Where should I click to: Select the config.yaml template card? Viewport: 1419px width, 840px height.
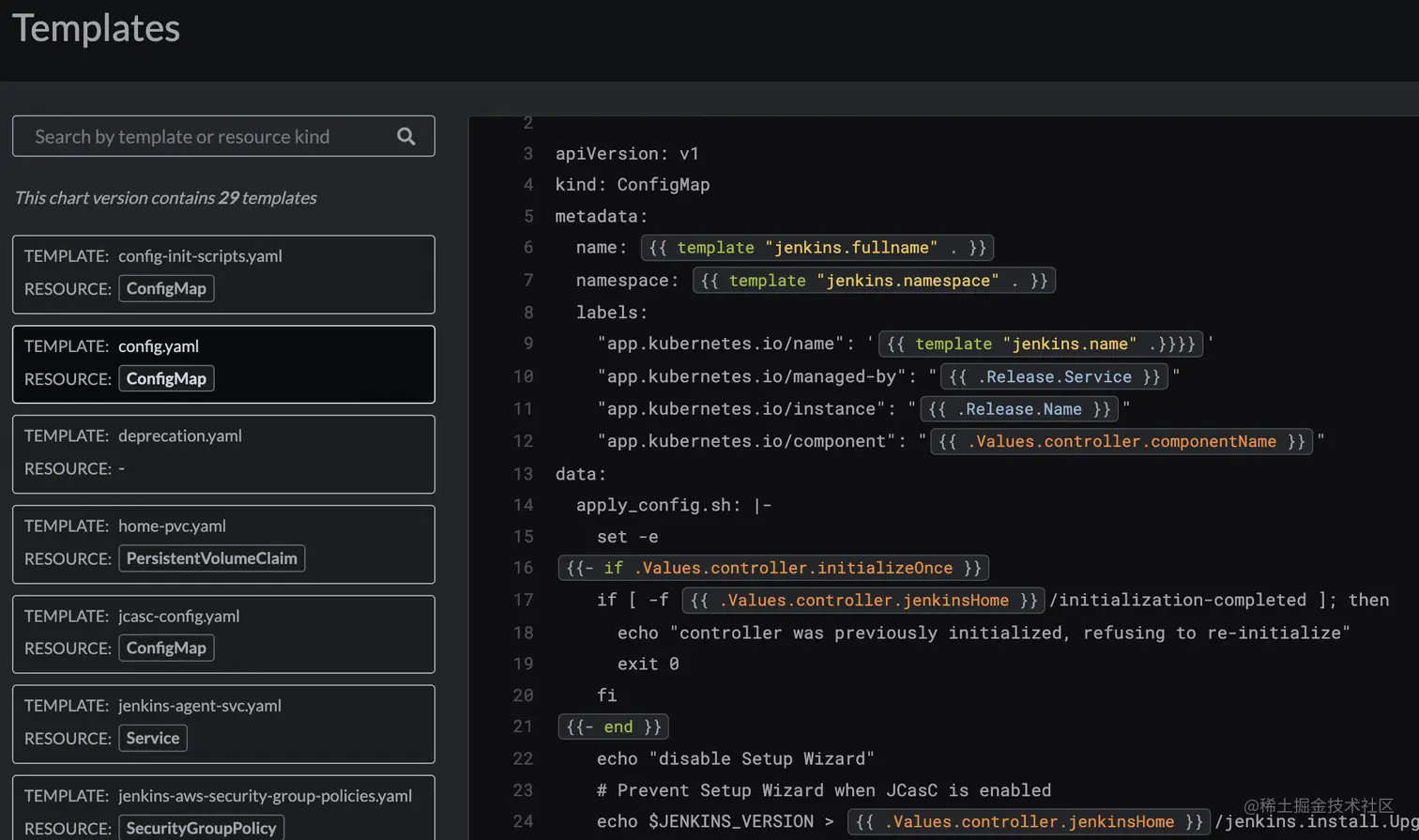[x=223, y=363]
